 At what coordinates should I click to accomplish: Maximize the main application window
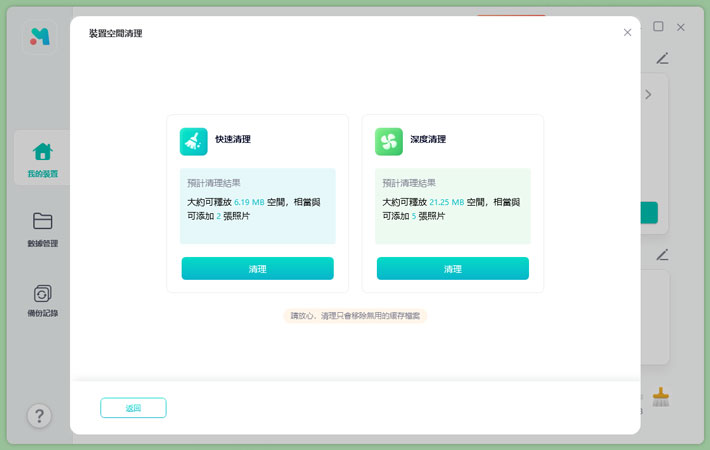tap(658, 26)
